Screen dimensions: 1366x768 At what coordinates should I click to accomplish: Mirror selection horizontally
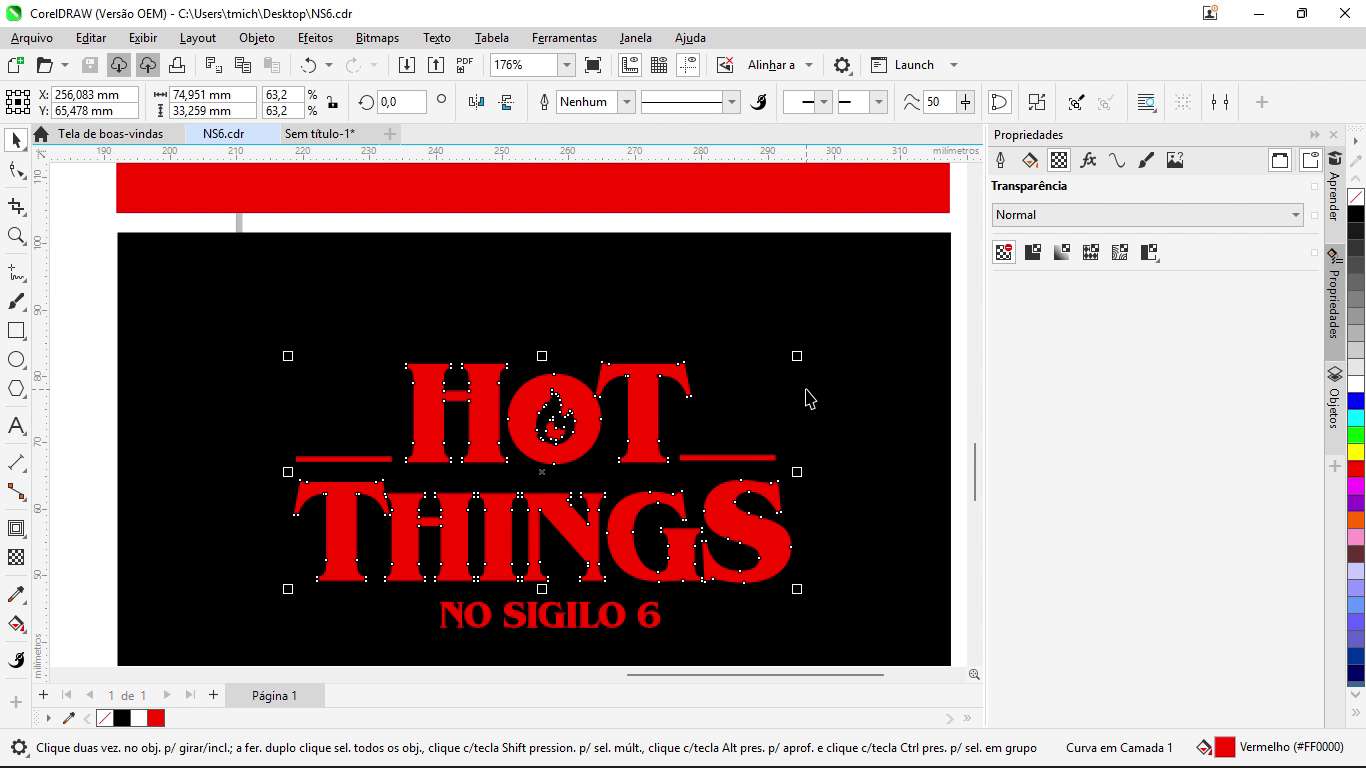click(477, 102)
